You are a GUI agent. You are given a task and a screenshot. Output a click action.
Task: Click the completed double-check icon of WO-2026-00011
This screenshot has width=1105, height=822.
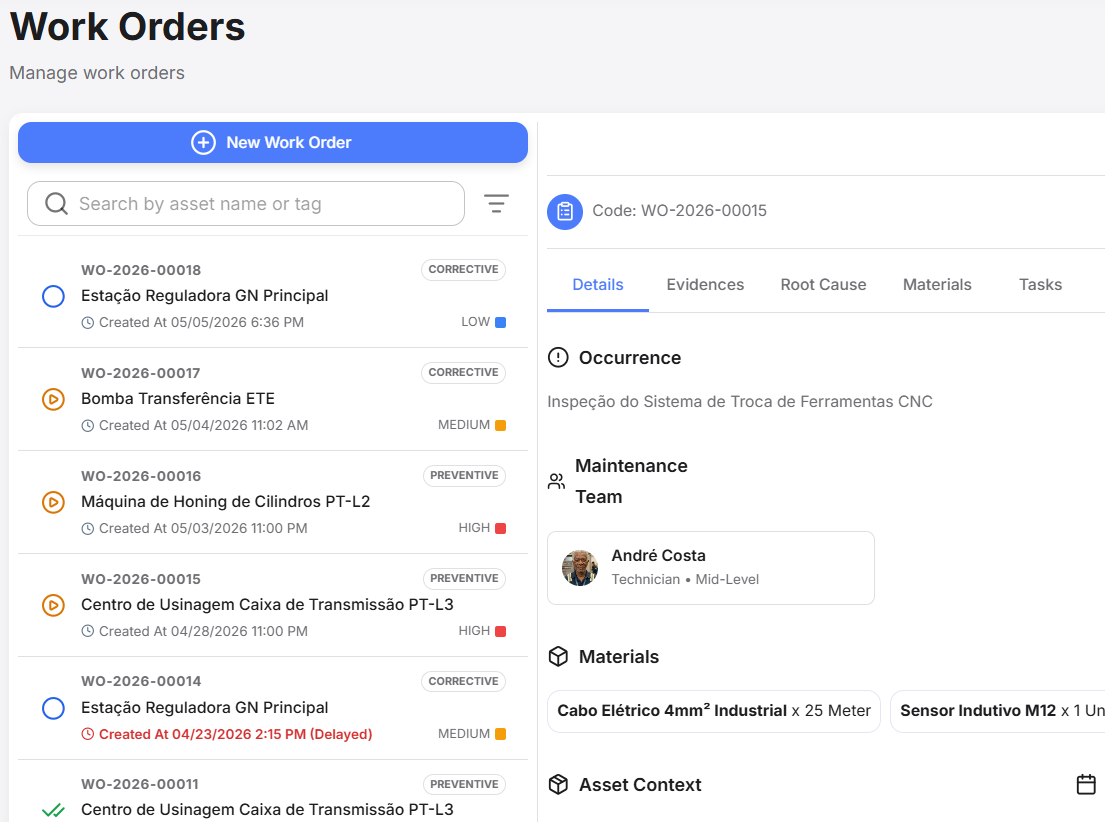coord(54,810)
